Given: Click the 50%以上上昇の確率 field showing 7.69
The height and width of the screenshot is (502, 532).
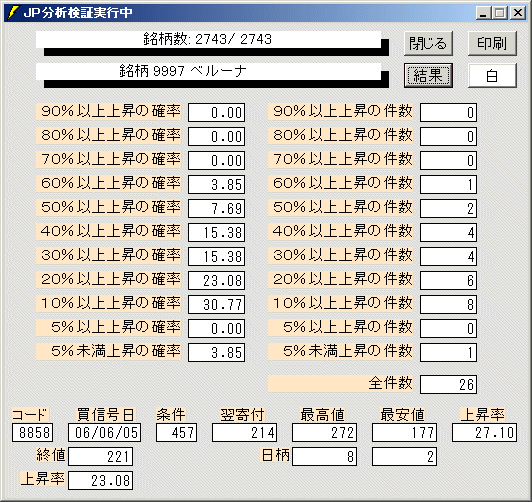Looking at the screenshot, I should click(216, 208).
